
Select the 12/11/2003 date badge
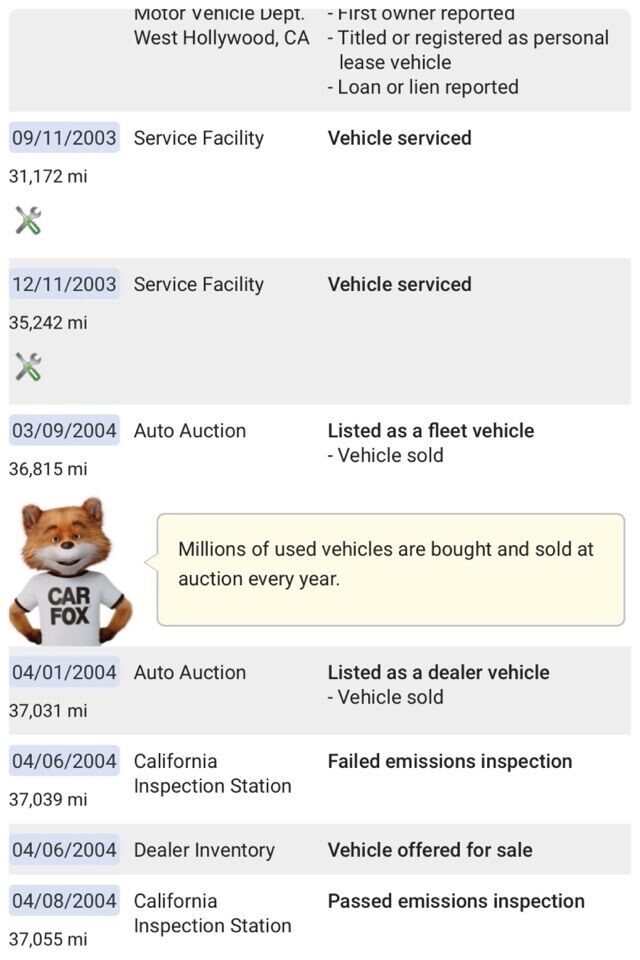point(64,284)
